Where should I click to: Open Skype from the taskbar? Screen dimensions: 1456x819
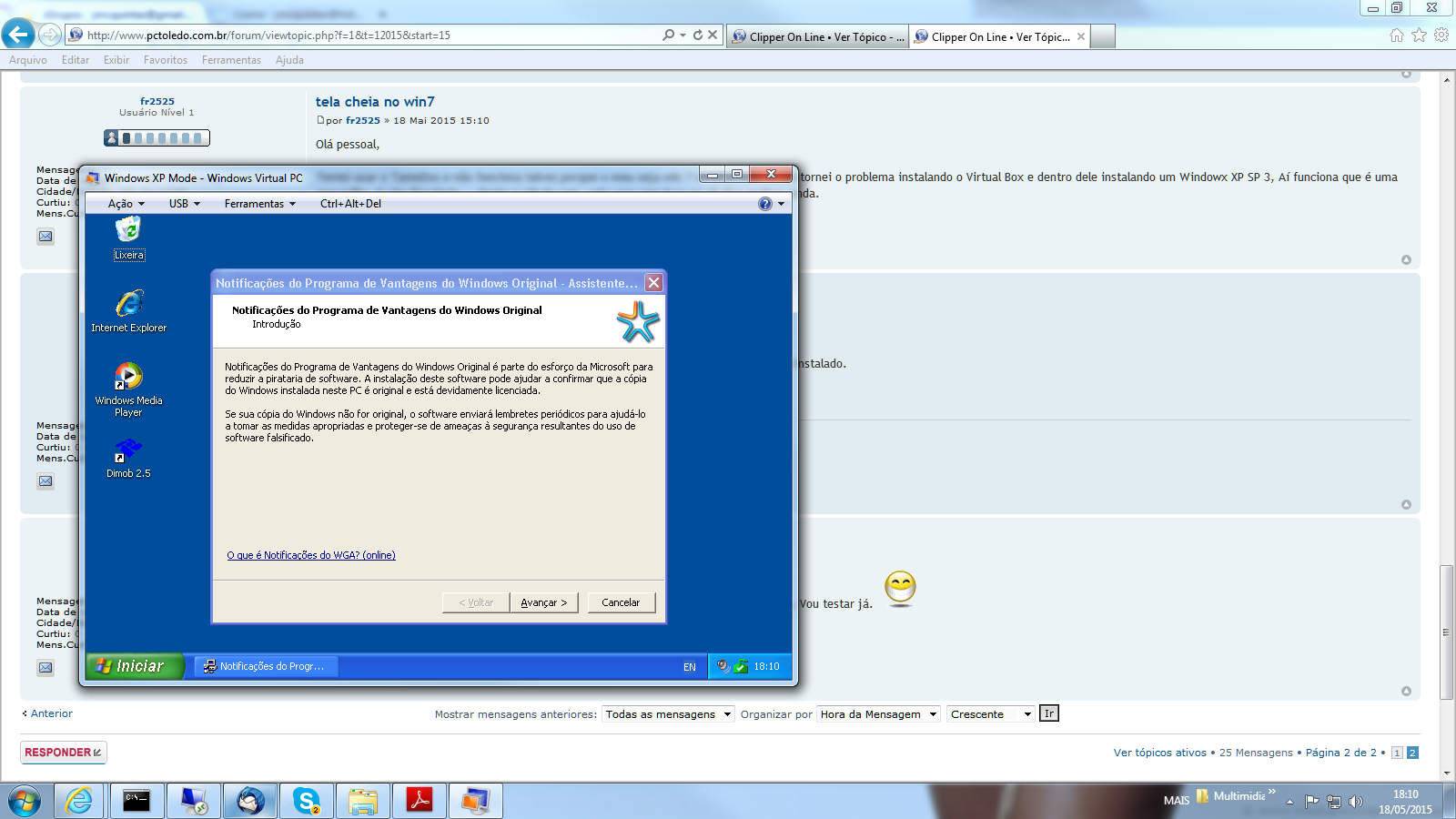point(307,801)
